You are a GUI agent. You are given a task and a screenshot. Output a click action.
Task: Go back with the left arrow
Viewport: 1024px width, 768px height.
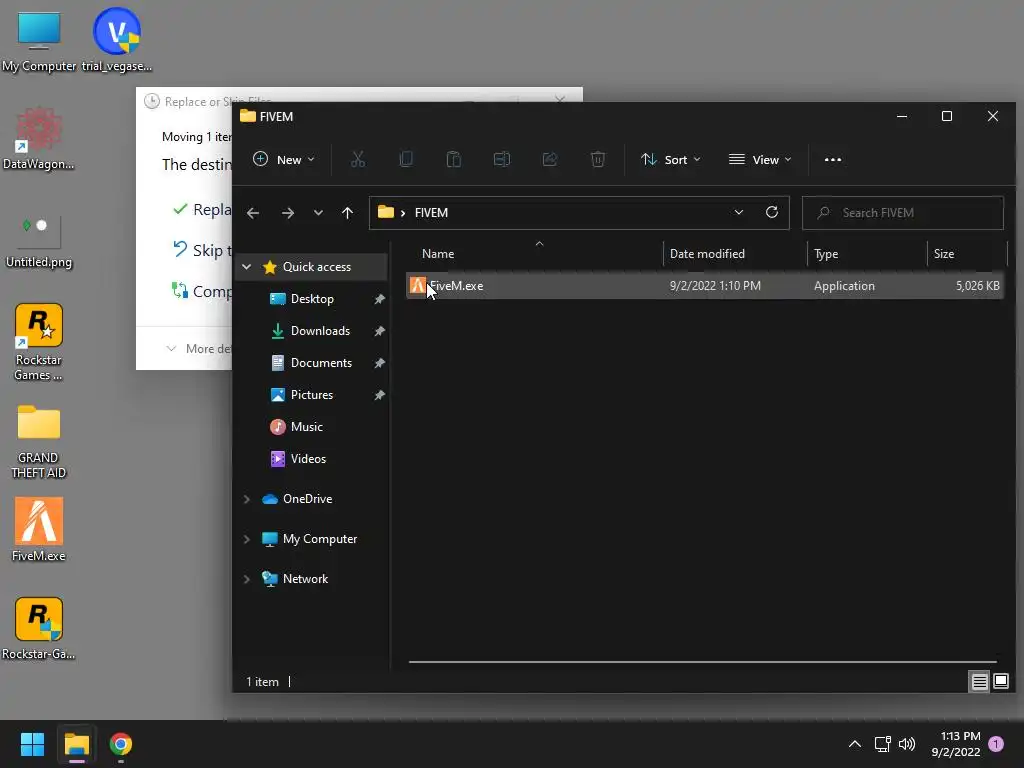[253, 213]
